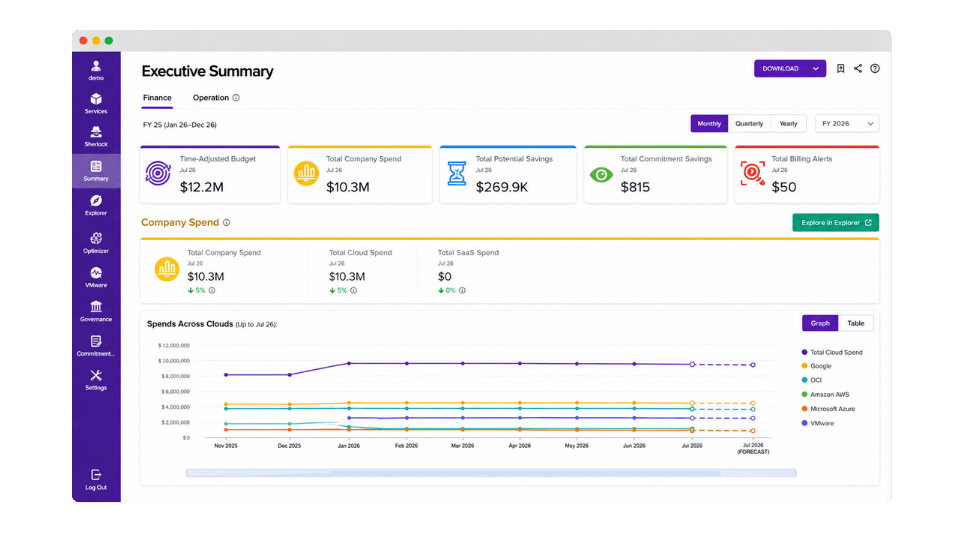Expand the Download button arrow
This screenshot has width=960, height=540.
(816, 69)
